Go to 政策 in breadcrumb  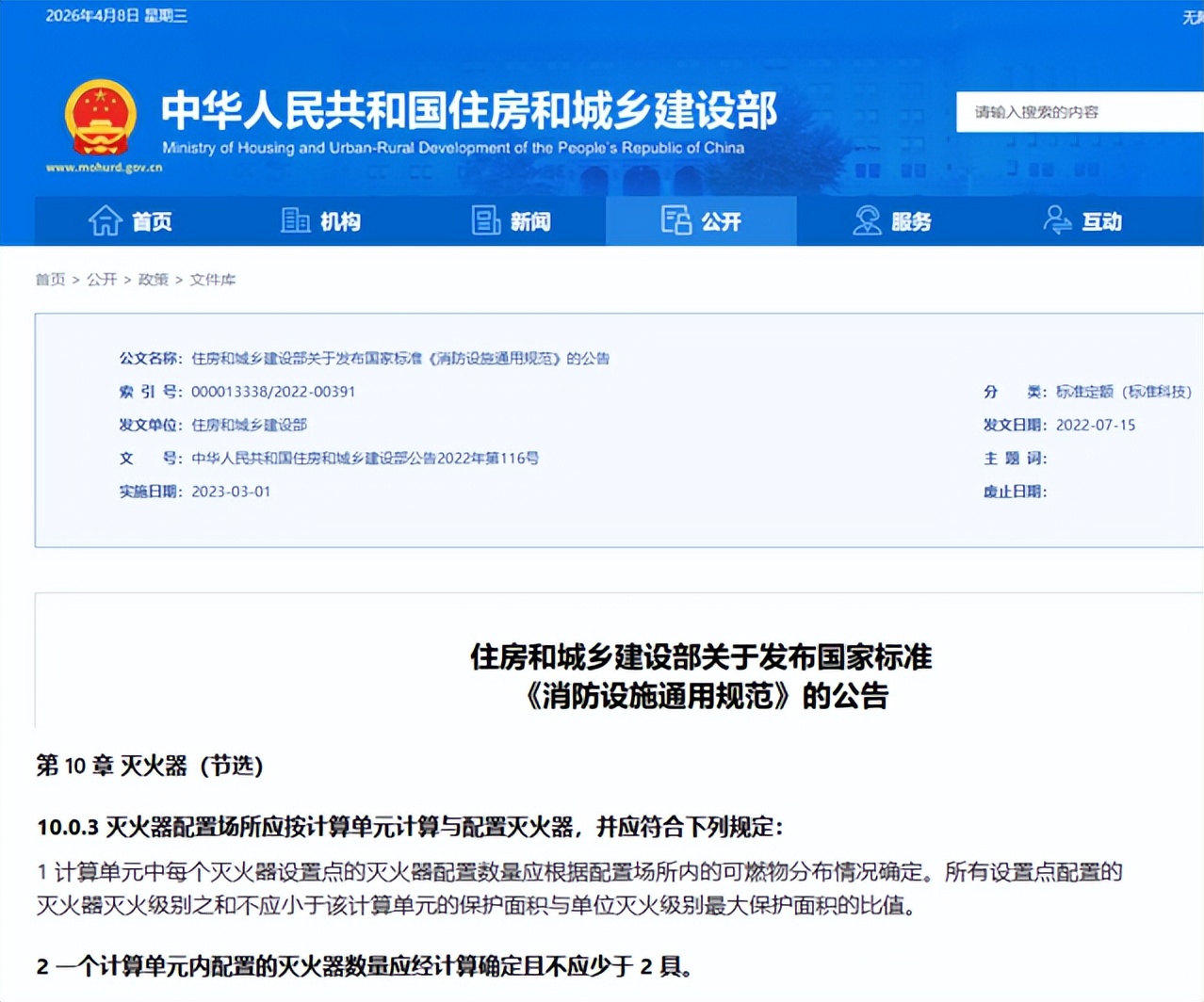coord(154,280)
